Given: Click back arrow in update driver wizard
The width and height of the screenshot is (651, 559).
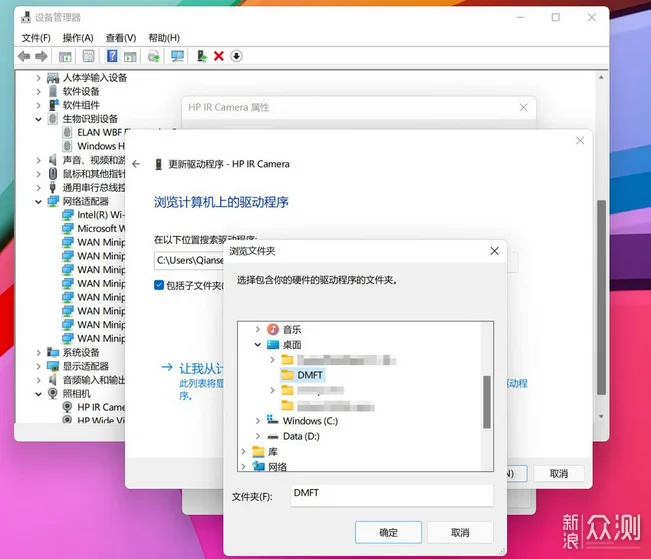Looking at the screenshot, I should point(136,164).
